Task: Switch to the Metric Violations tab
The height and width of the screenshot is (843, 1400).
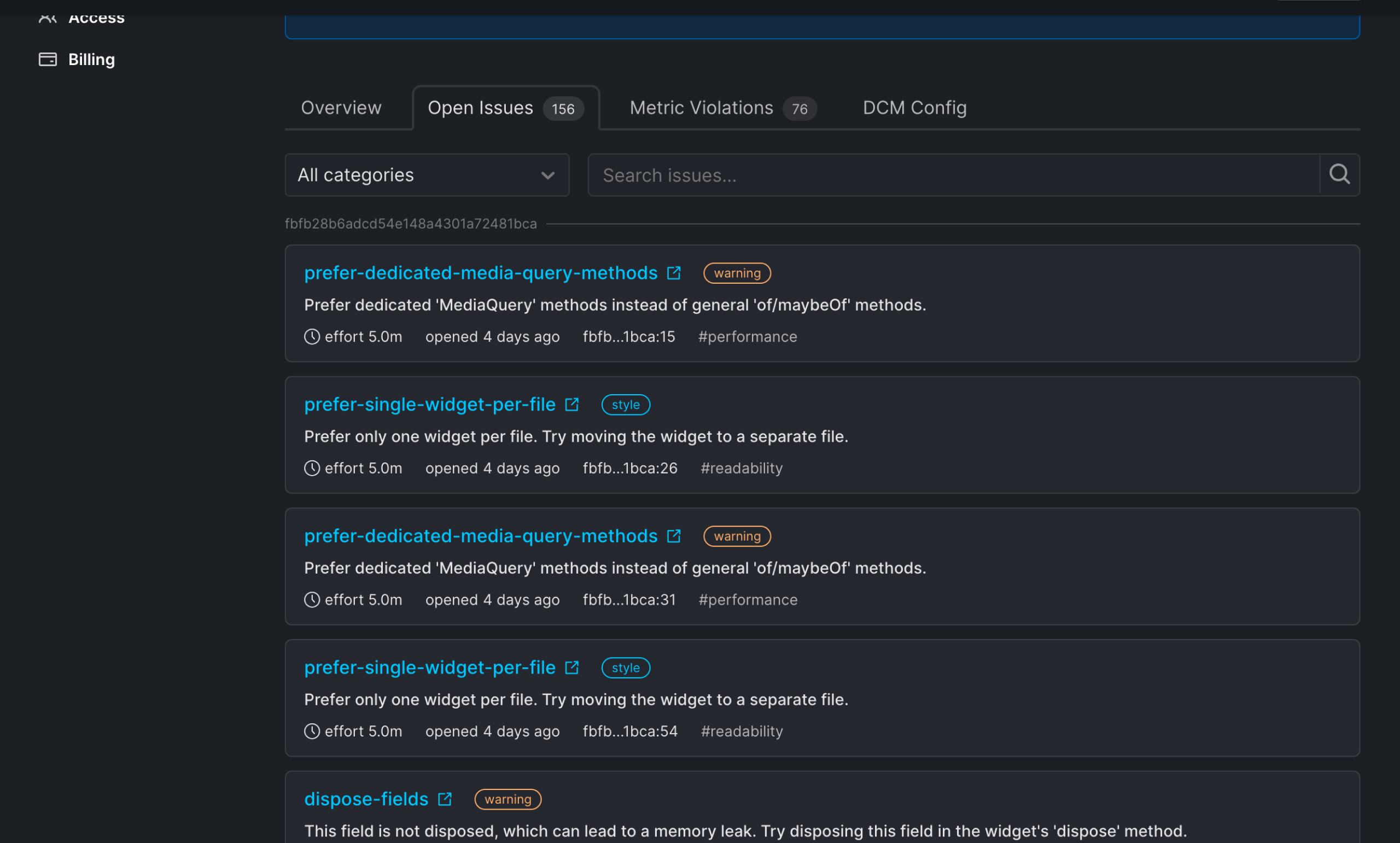Action: click(x=723, y=108)
